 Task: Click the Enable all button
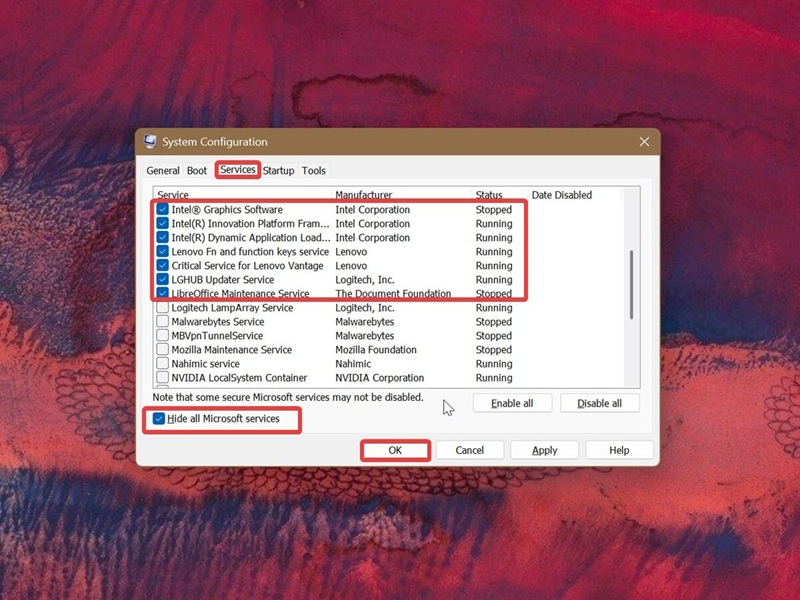click(512, 403)
